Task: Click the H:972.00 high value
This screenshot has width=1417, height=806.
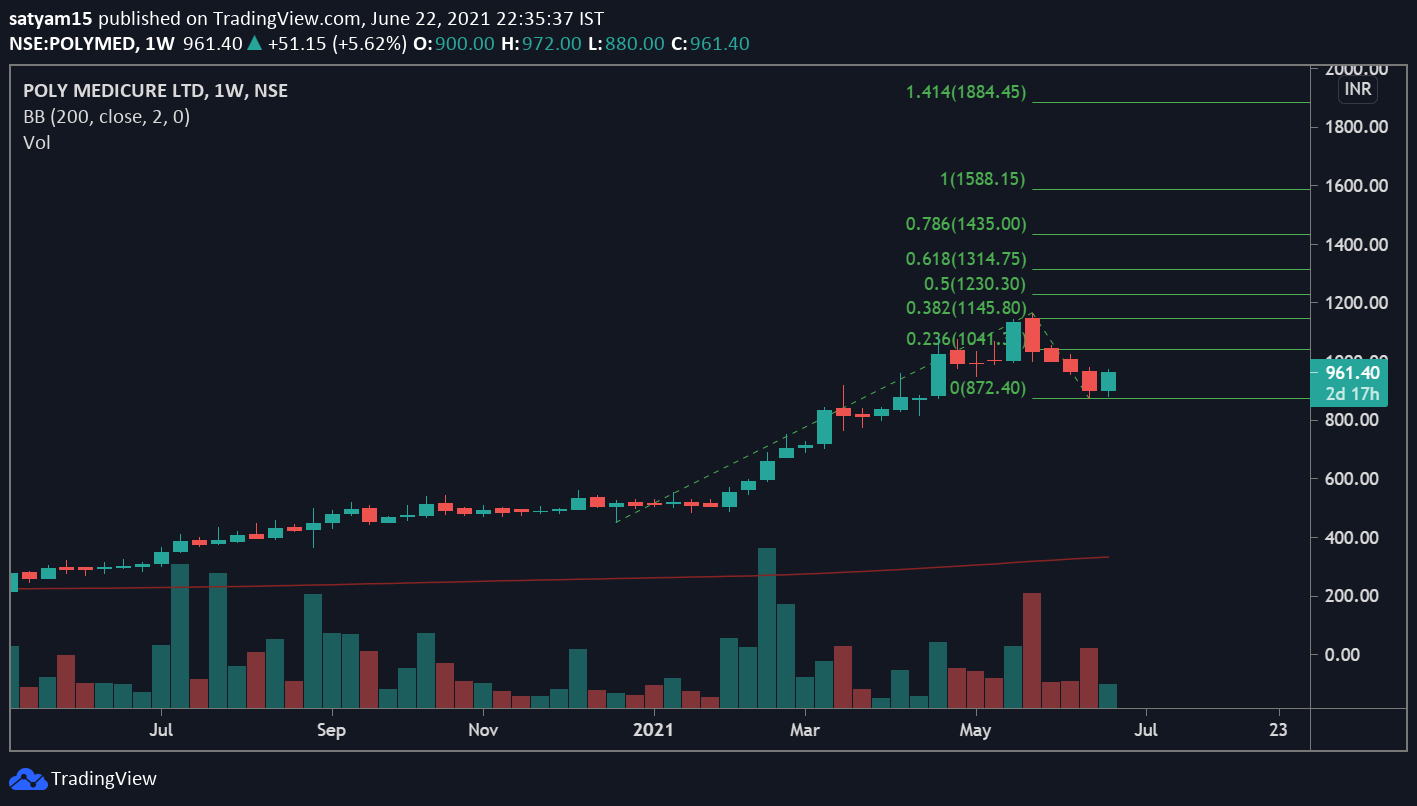Action: (541, 44)
